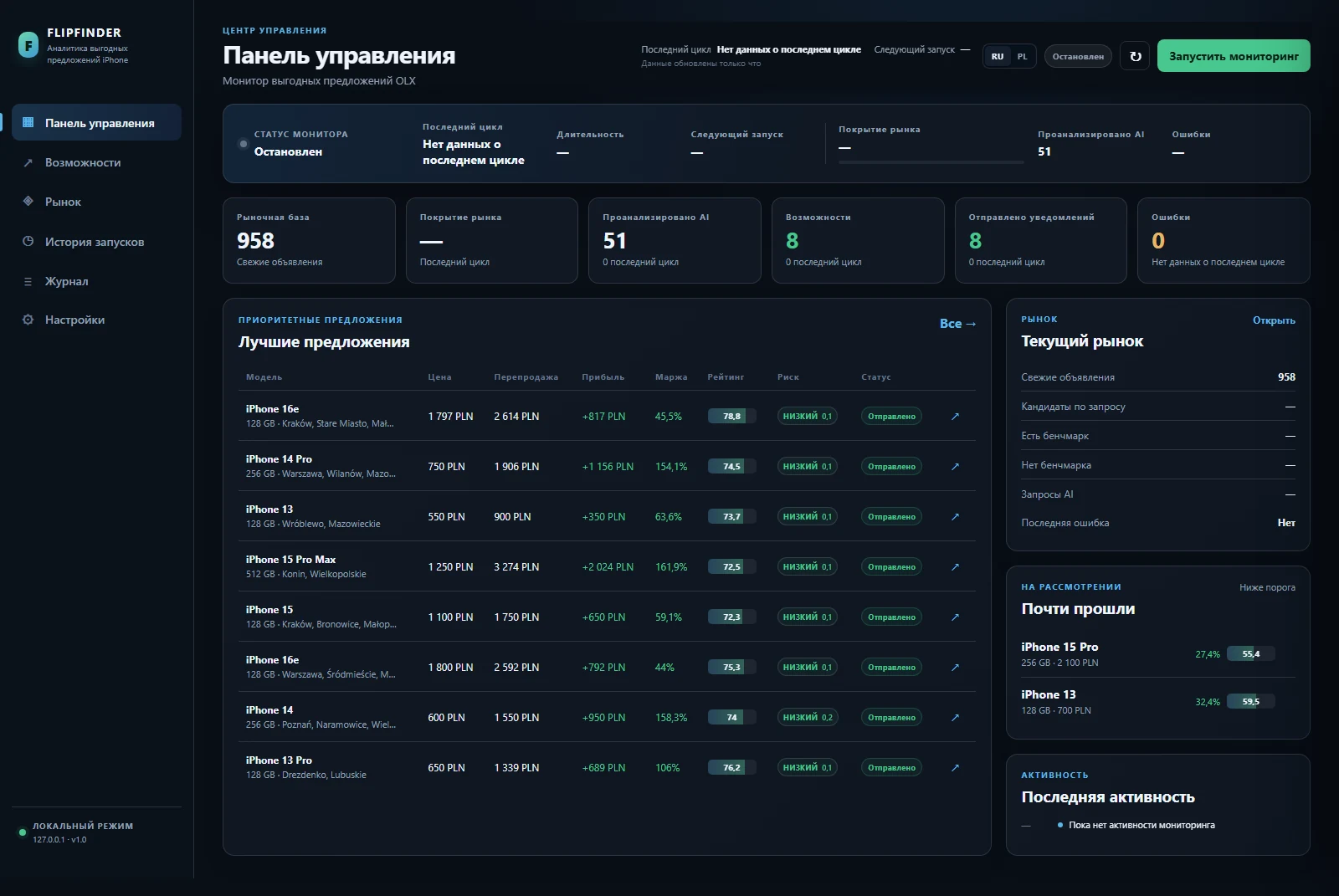Open the iPhone 15 1 100 PLN listing arrow
The height and width of the screenshot is (896, 1339).
[x=955, y=617]
